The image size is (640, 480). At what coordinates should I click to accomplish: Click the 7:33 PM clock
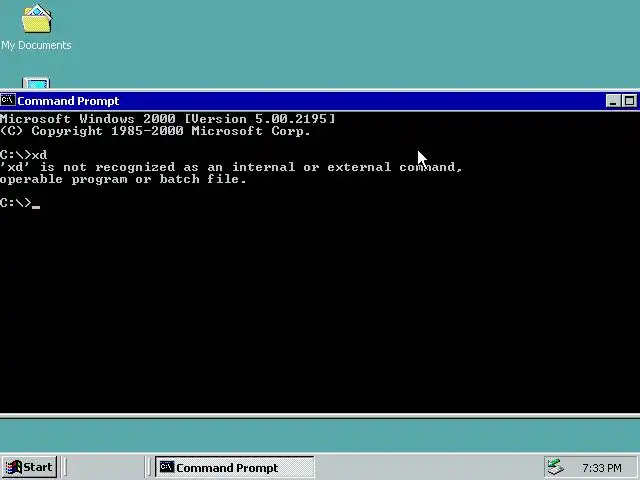click(602, 468)
